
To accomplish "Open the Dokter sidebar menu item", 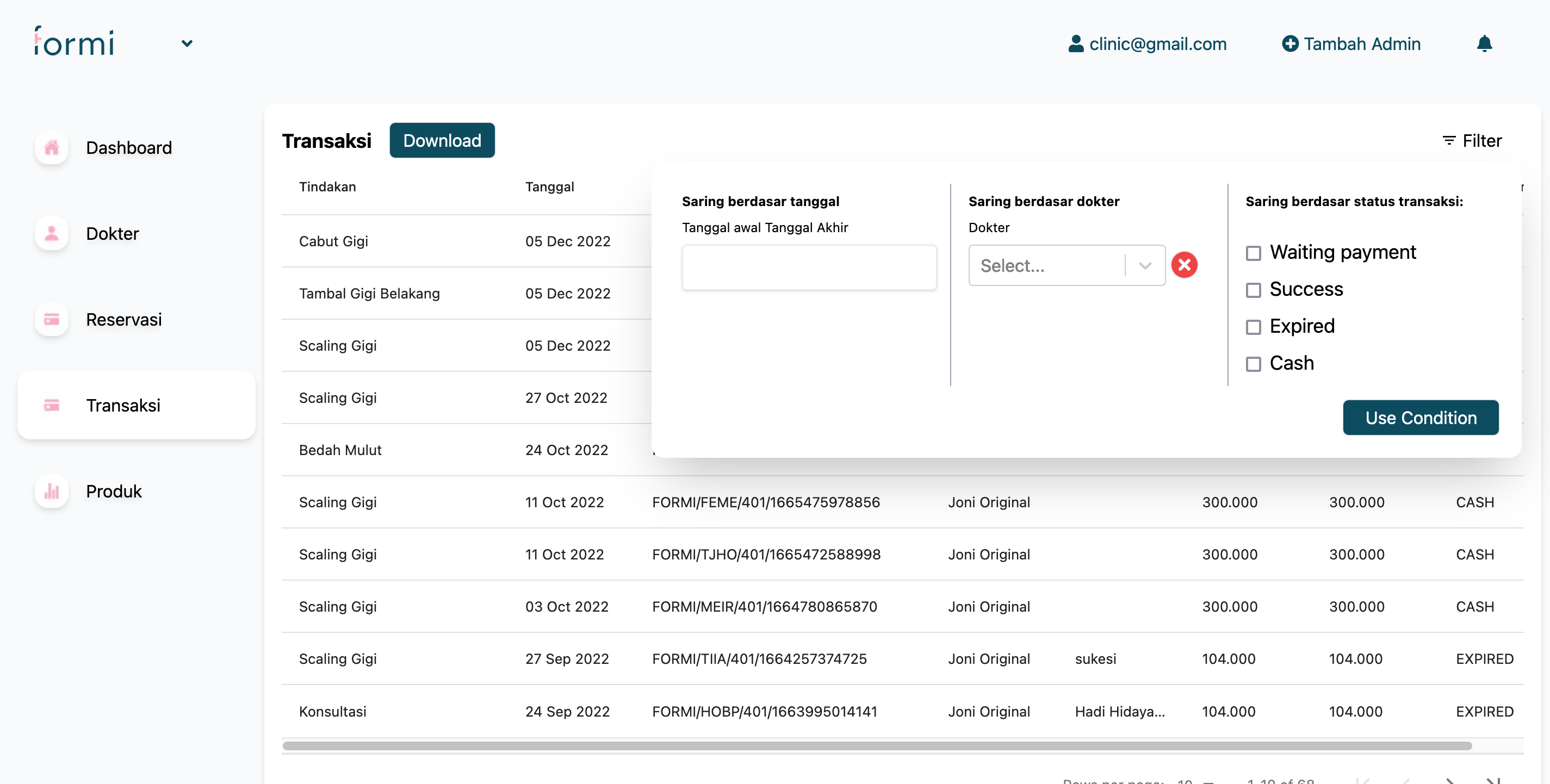I will coord(113,233).
